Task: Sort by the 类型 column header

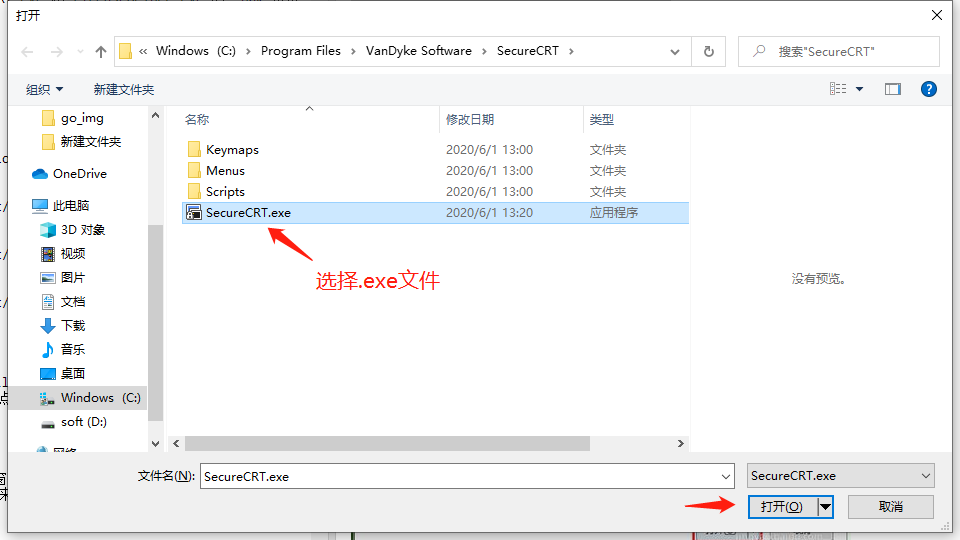Action: pyautogui.click(x=601, y=119)
